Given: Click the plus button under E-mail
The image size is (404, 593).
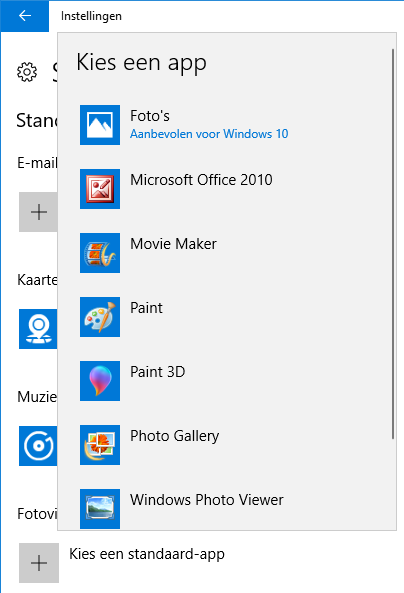Looking at the screenshot, I should tap(38, 212).
